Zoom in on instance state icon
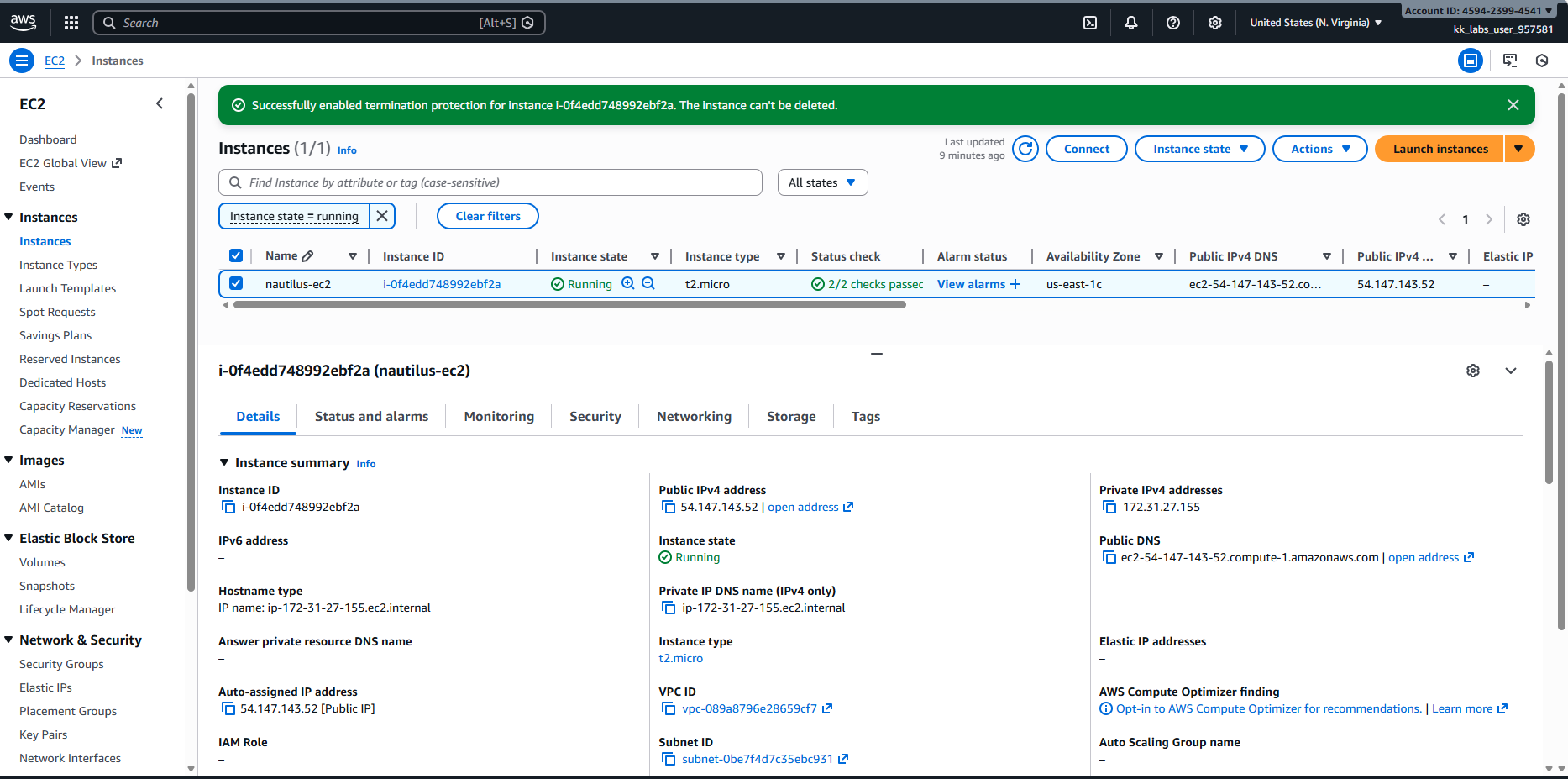This screenshot has height=779, width=1568. [628, 284]
